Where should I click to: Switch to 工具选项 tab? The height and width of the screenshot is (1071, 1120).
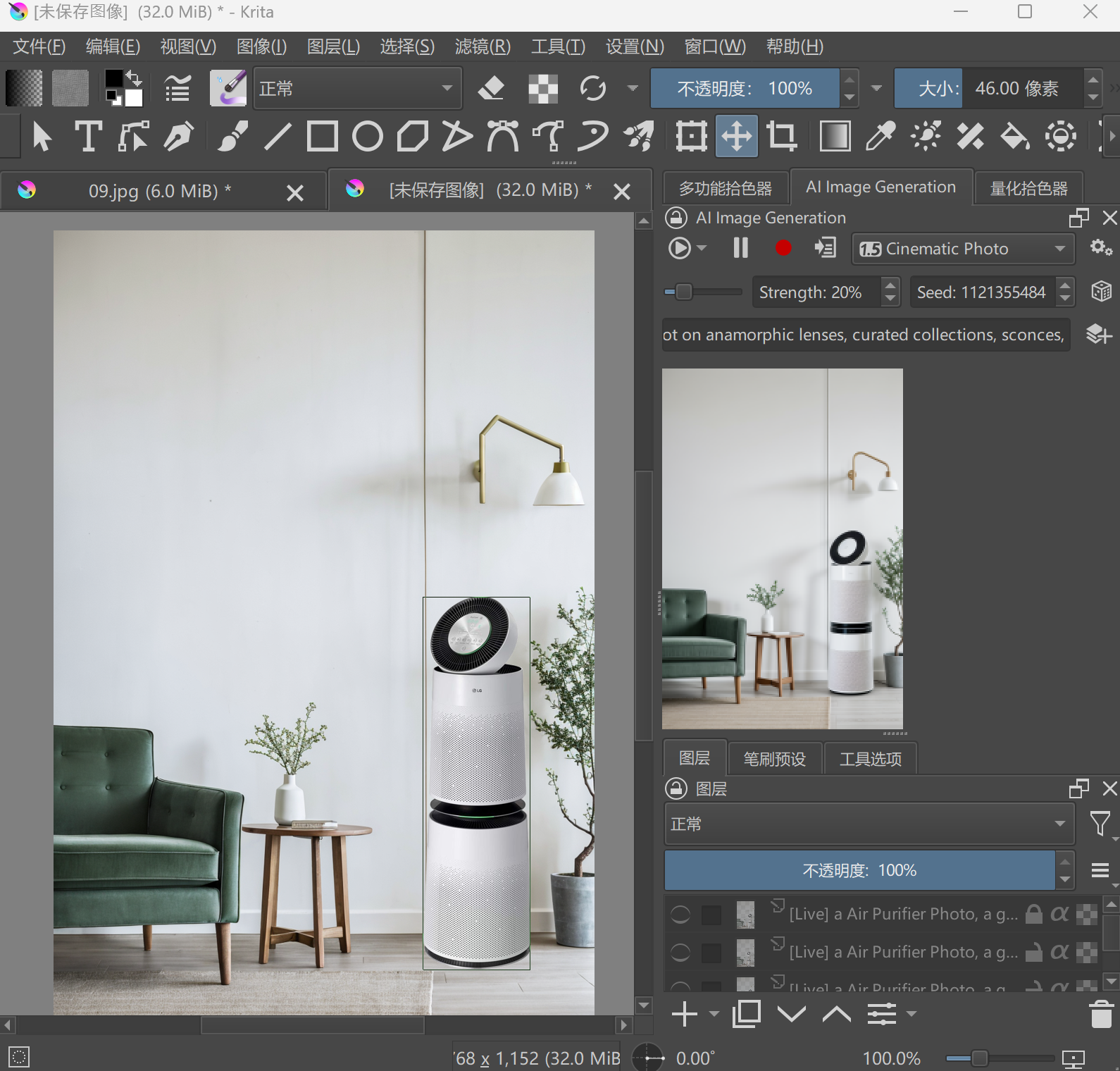(871, 759)
